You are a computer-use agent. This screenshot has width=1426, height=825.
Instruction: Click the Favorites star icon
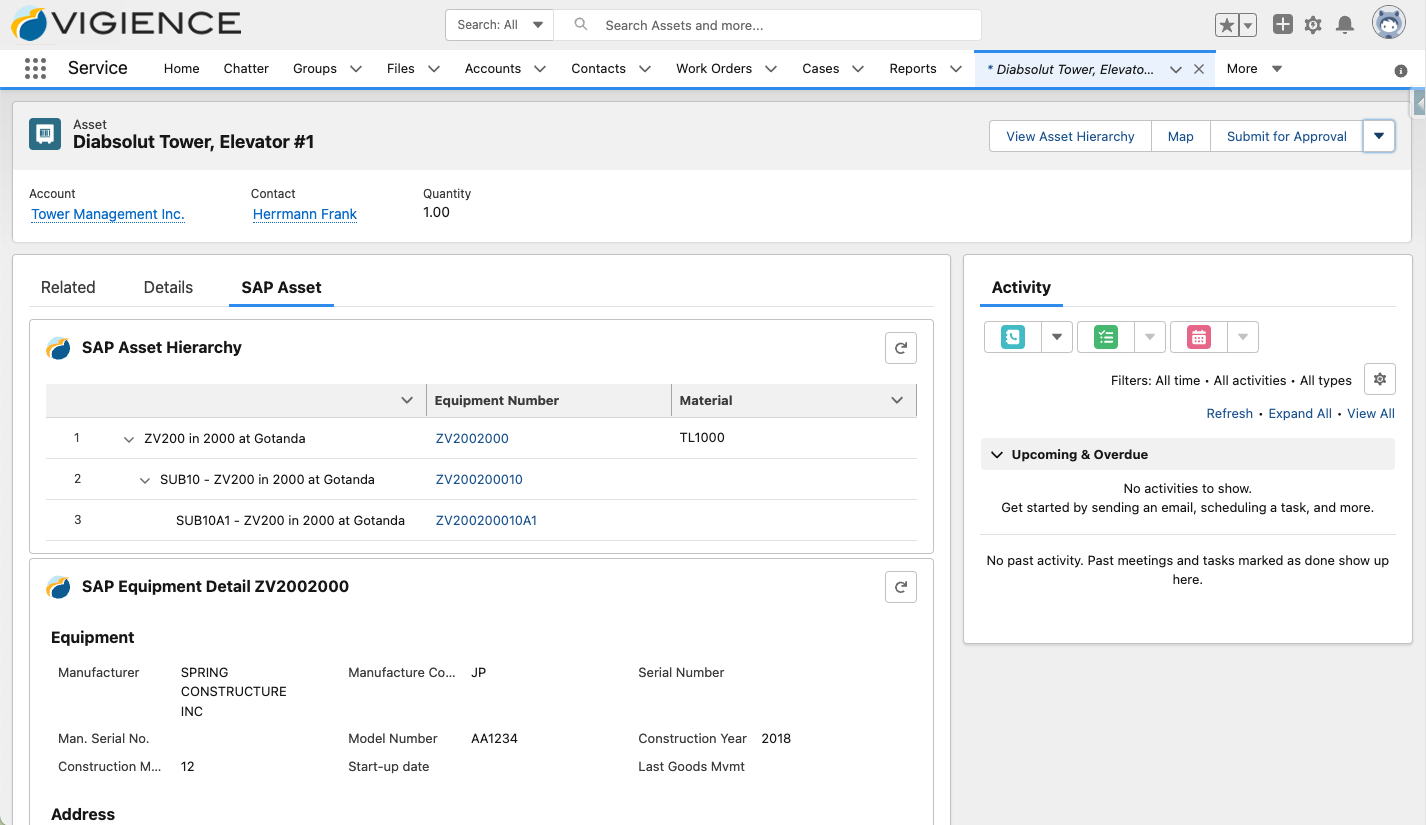[1227, 25]
